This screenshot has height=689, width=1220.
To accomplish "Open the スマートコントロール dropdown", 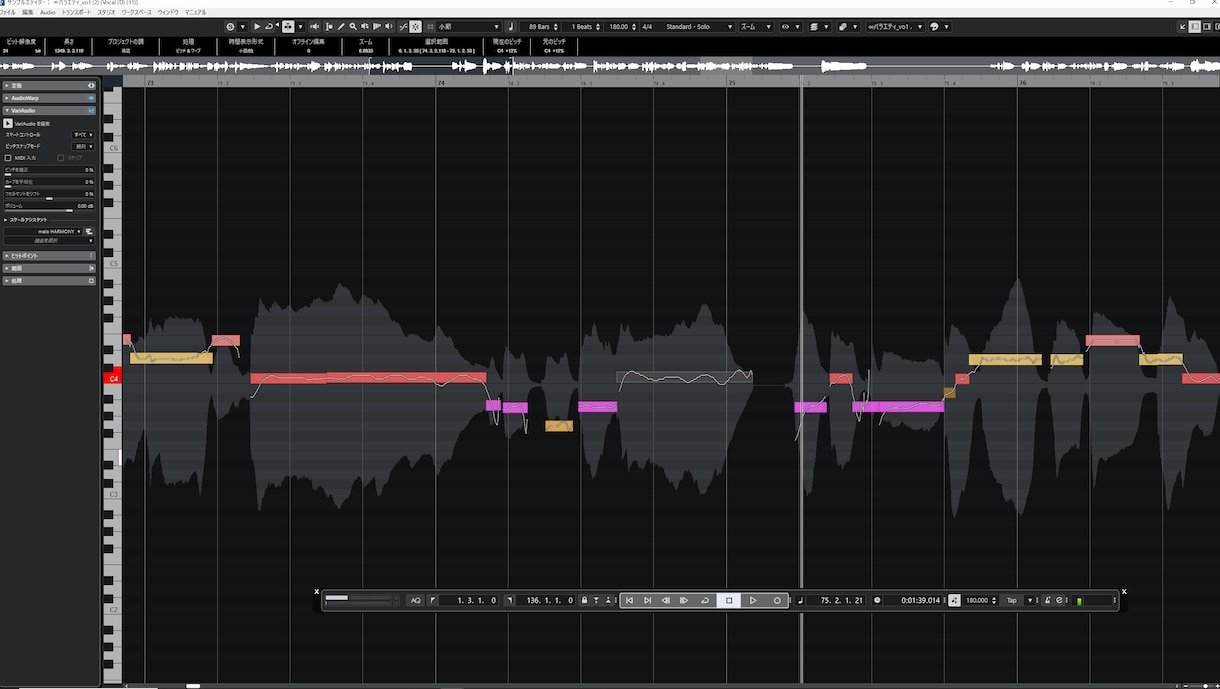I will [x=83, y=134].
